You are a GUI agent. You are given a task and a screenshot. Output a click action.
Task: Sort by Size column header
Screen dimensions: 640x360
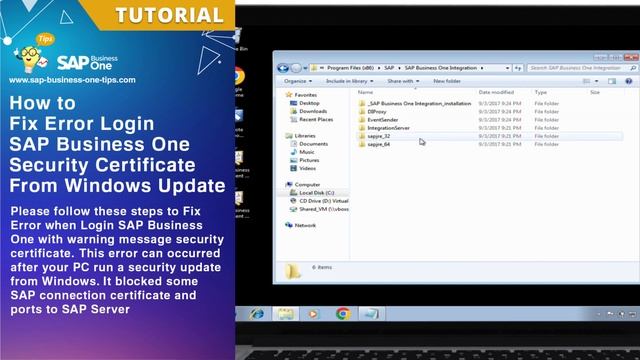point(595,92)
